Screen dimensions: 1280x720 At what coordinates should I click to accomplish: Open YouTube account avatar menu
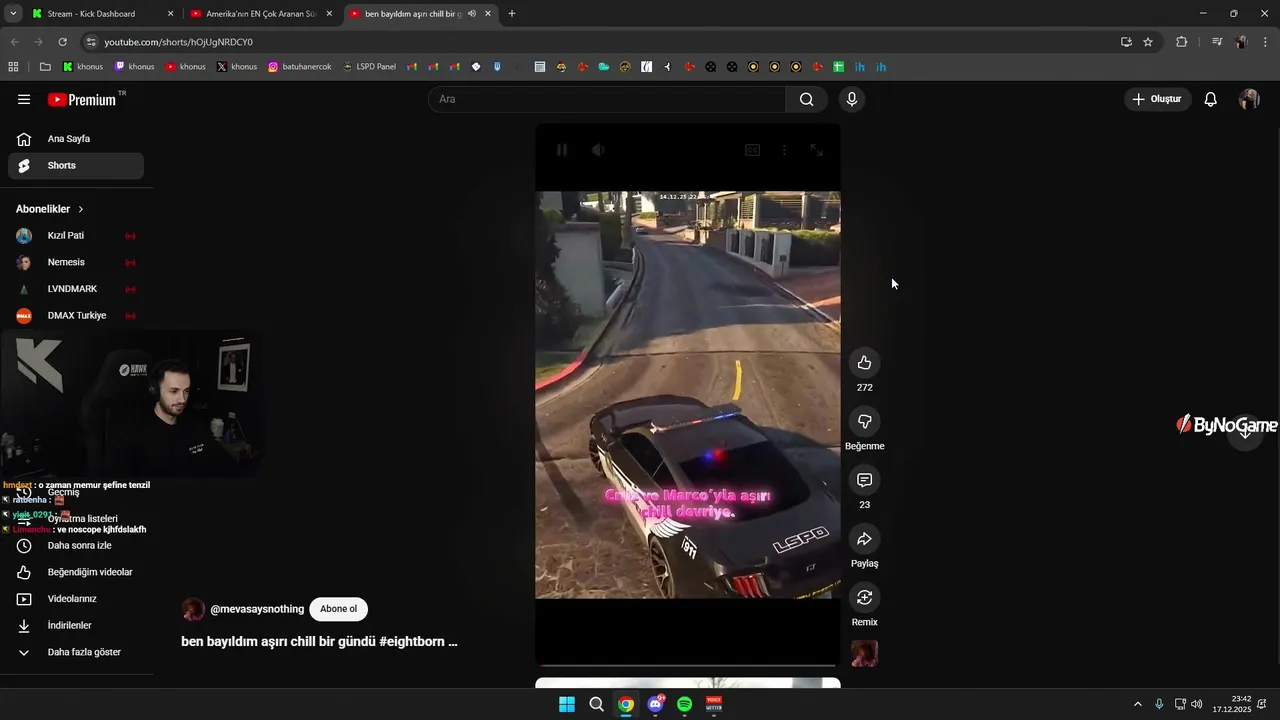pyautogui.click(x=1249, y=99)
